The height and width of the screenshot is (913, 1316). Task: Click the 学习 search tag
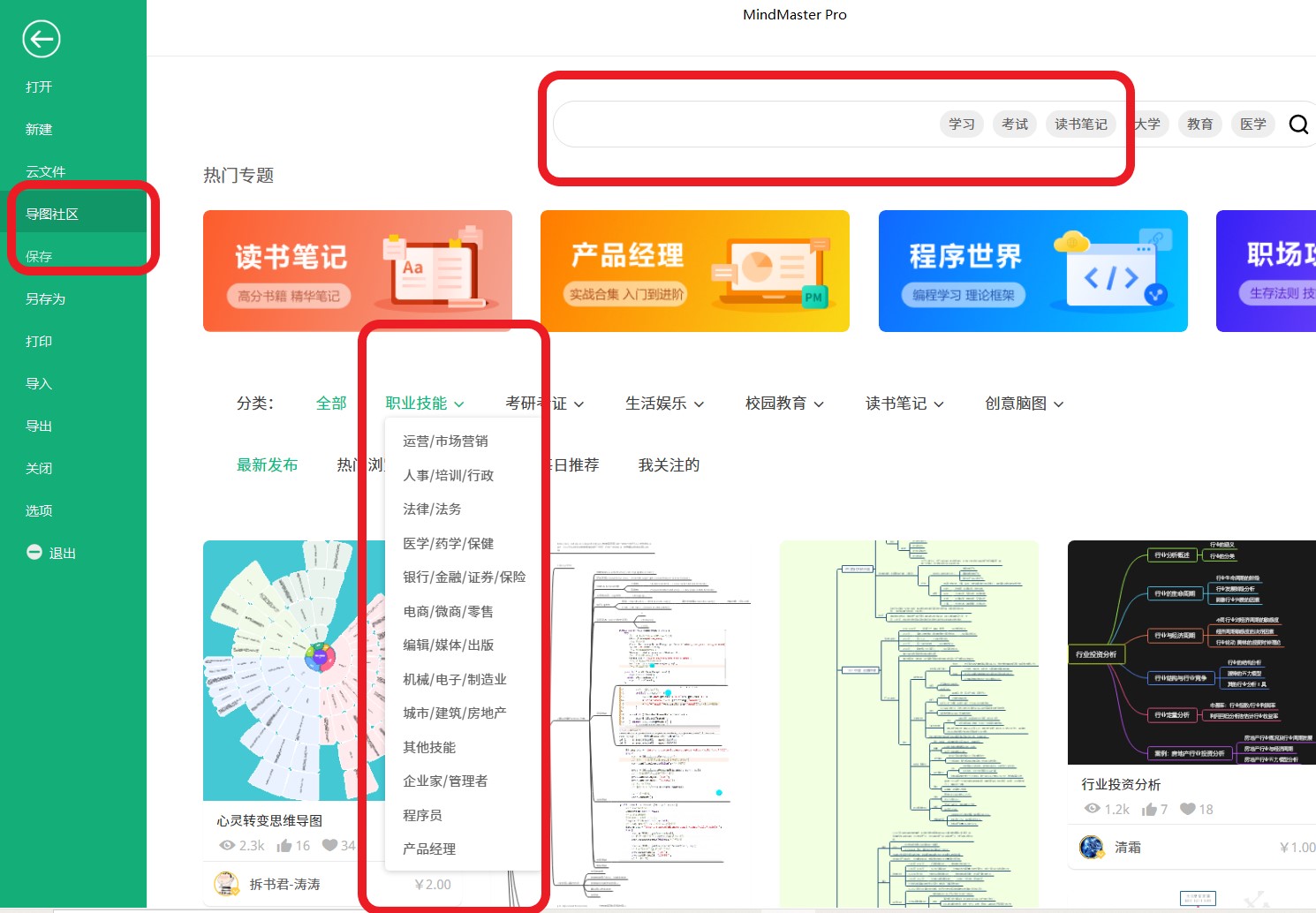[962, 124]
